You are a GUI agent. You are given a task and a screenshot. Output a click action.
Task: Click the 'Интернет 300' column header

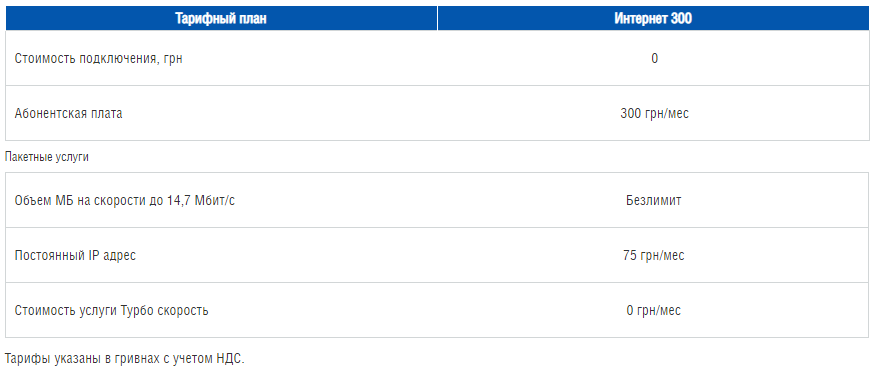(x=653, y=18)
